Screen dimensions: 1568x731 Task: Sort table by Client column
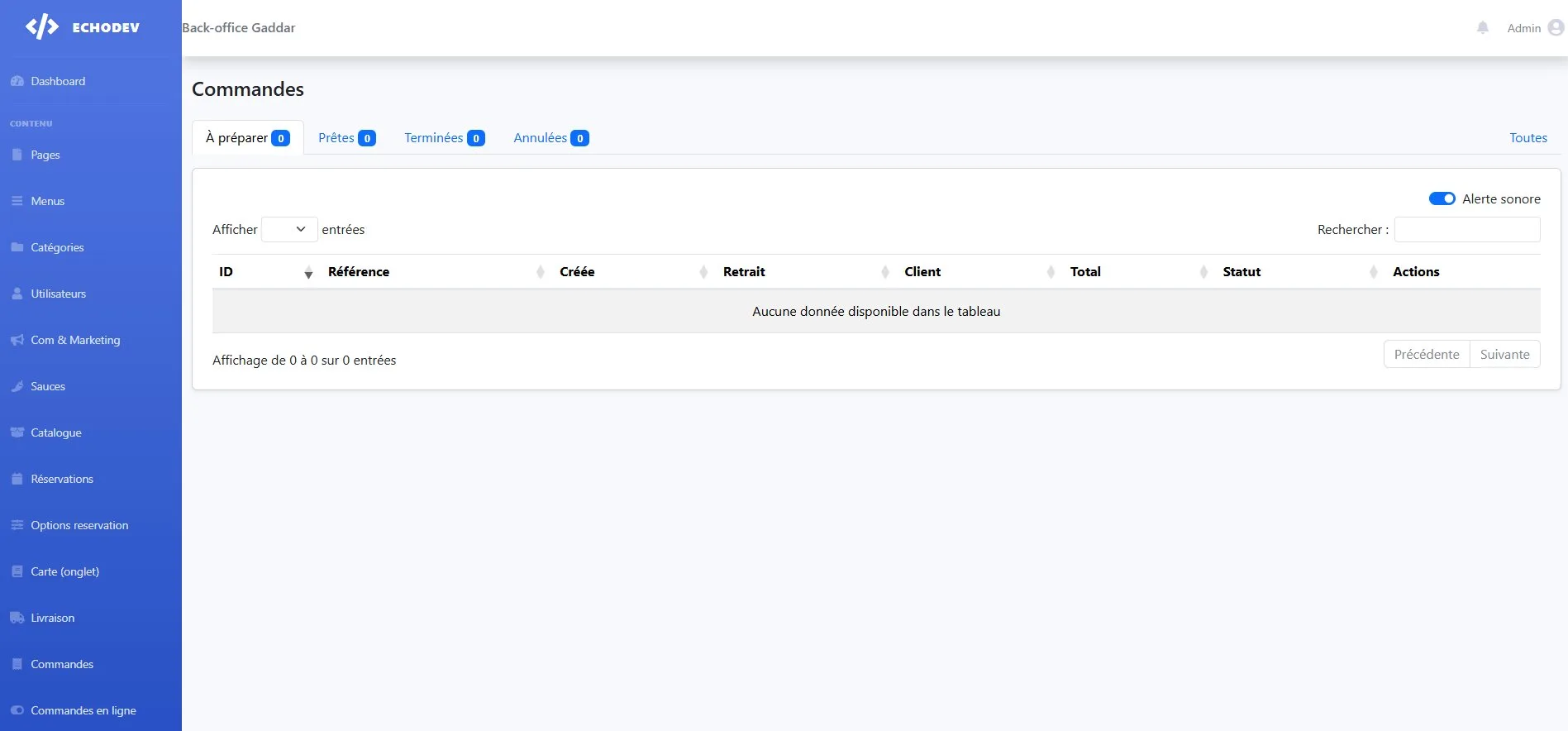coord(980,271)
